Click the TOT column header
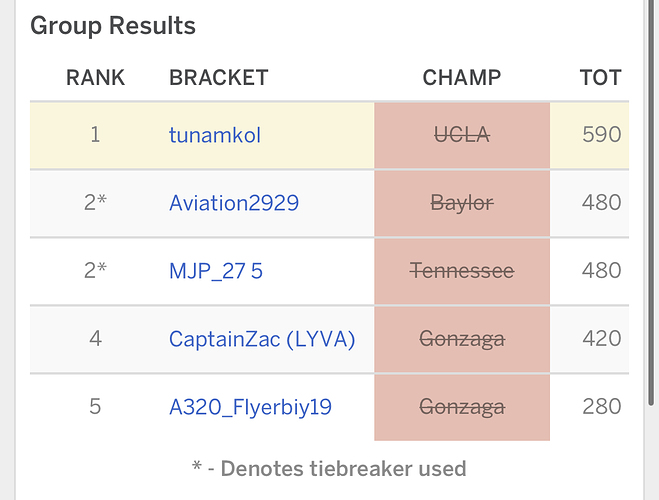659x500 pixels. 600,77
